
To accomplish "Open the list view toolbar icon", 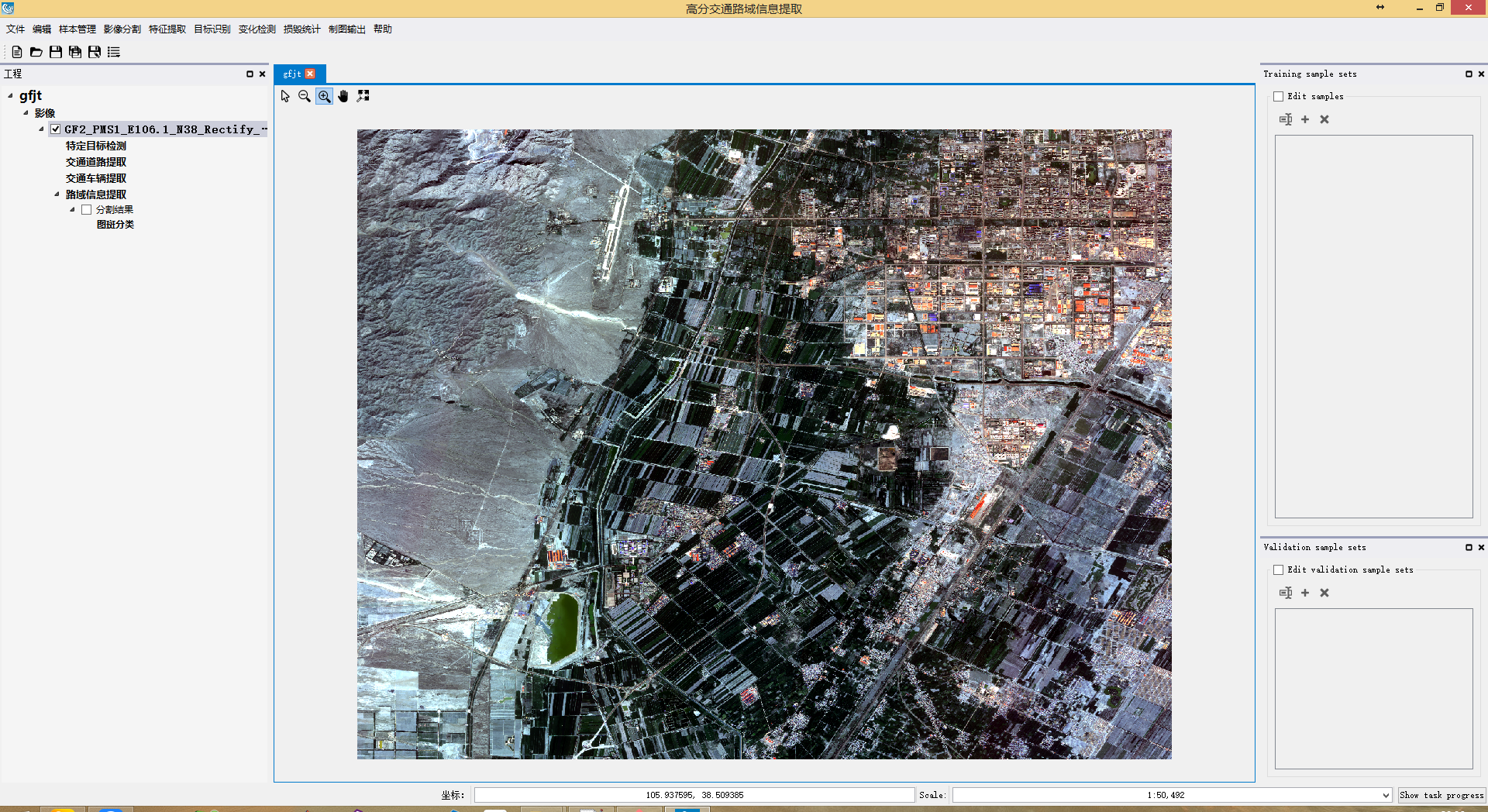I will pos(114,52).
